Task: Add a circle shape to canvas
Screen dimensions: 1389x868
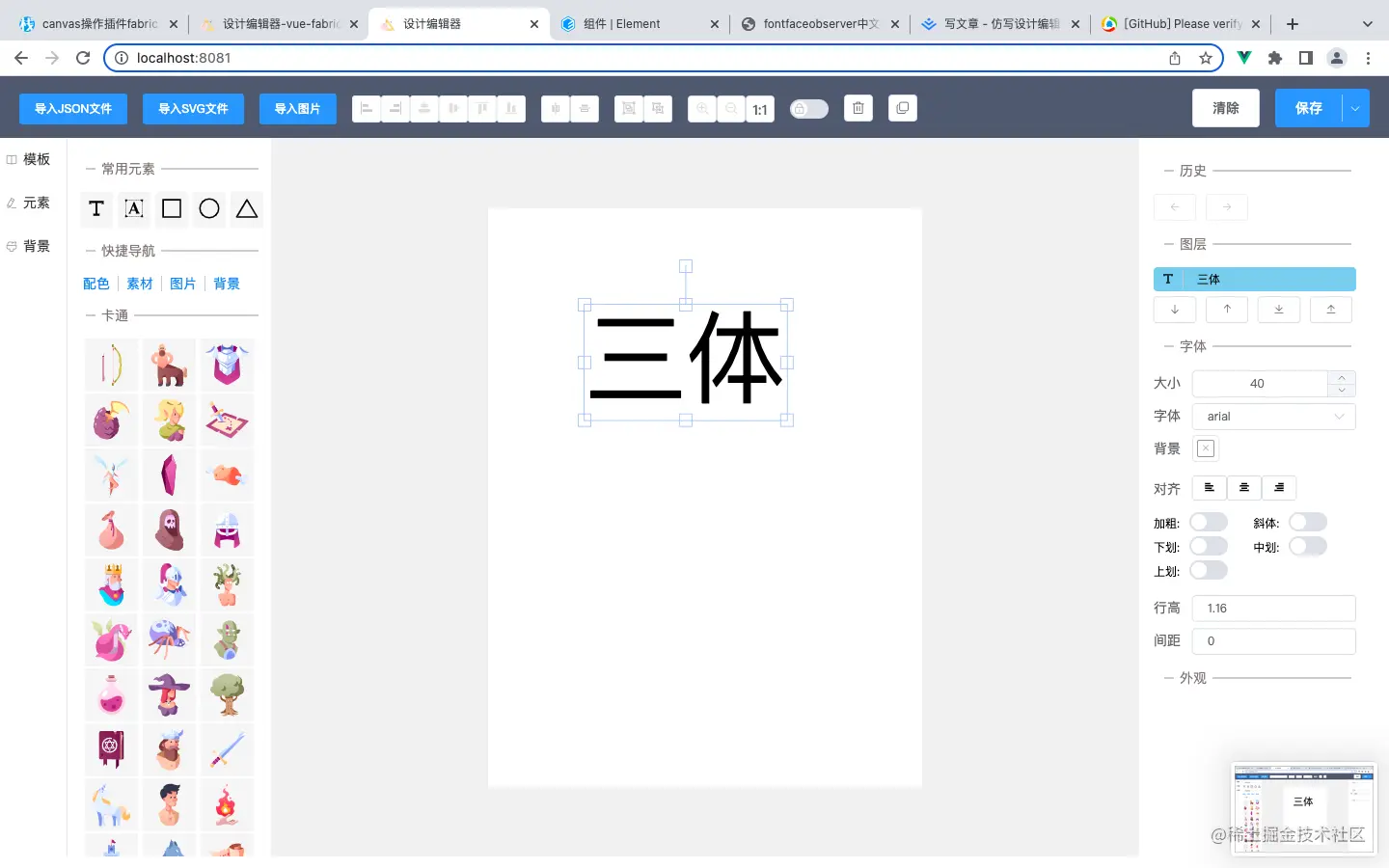Action: coord(209,208)
